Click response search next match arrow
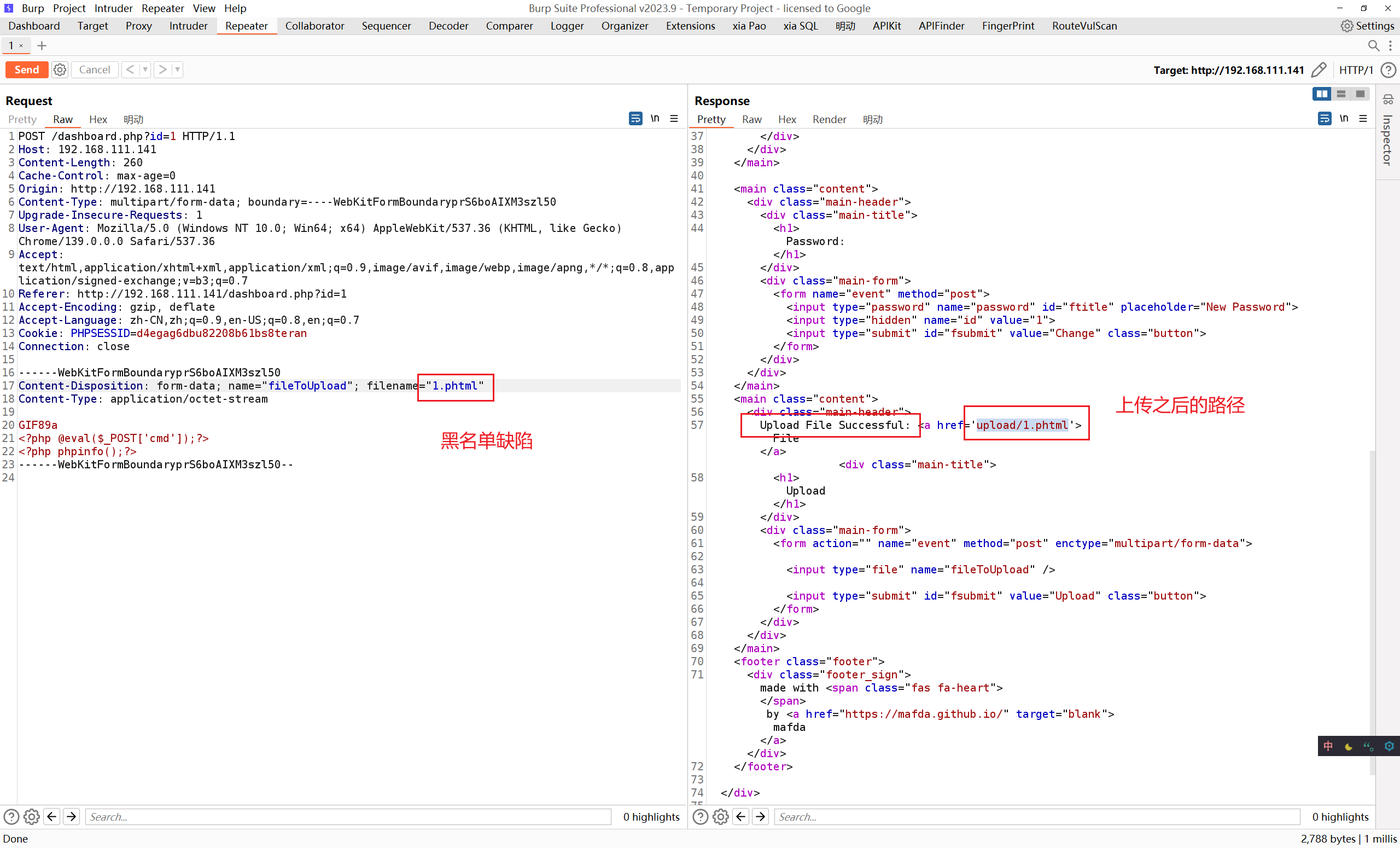Screen dimensions: 1400x848 pos(760,817)
